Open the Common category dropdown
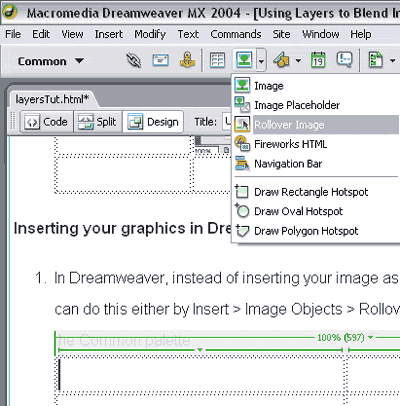Viewport: 400px width, 406px height. pos(50,61)
